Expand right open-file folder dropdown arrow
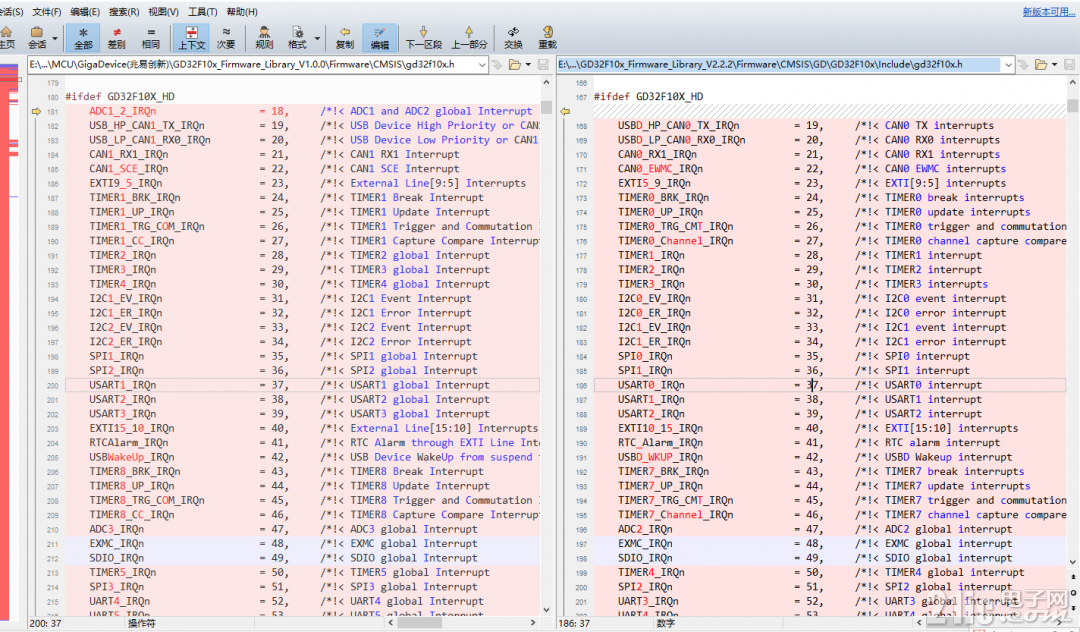Viewport: 1080px width, 632px height. click(x=1055, y=65)
